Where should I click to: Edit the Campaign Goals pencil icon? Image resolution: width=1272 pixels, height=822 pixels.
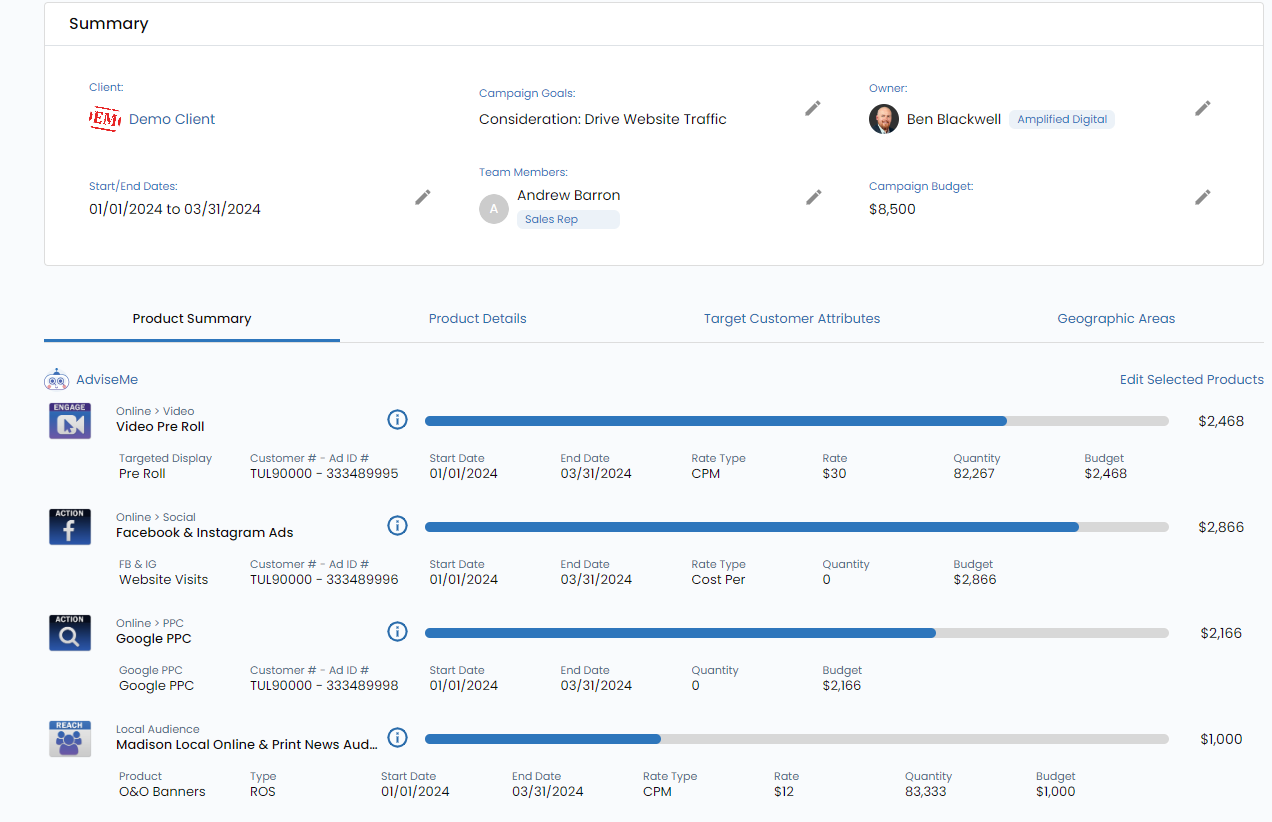click(x=813, y=108)
